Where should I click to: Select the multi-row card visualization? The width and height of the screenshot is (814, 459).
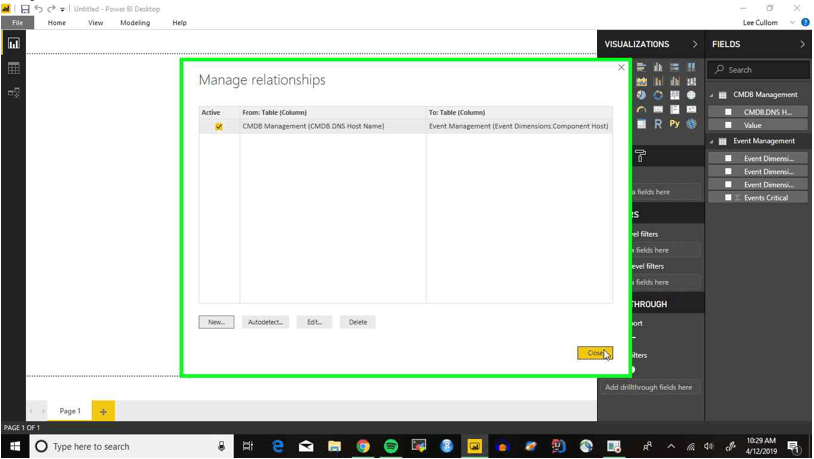coord(674,110)
